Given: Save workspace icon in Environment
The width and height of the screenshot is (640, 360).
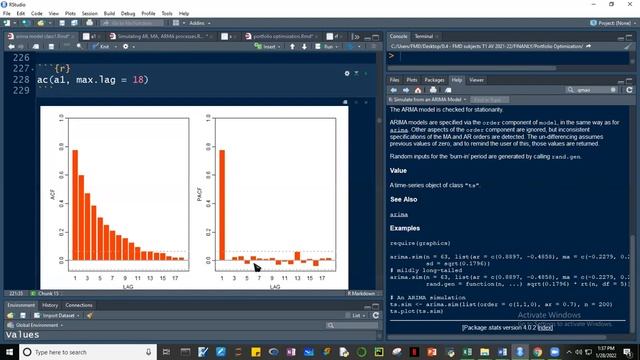Looking at the screenshot, I should click(23, 316).
